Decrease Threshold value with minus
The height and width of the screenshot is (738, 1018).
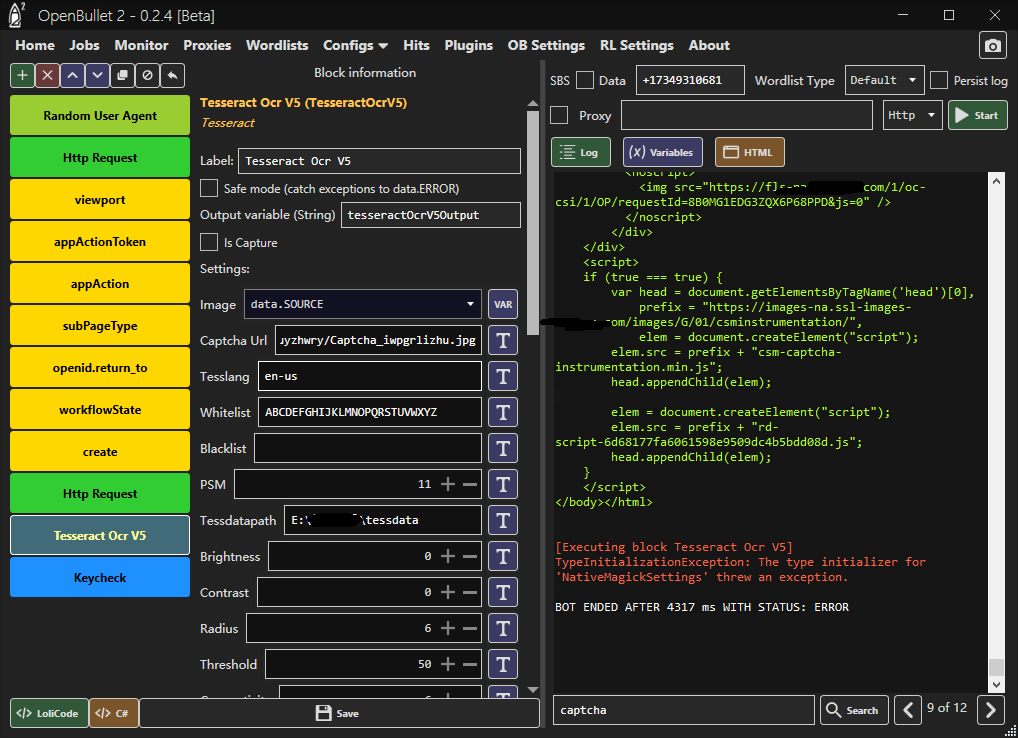pyautogui.click(x=470, y=665)
